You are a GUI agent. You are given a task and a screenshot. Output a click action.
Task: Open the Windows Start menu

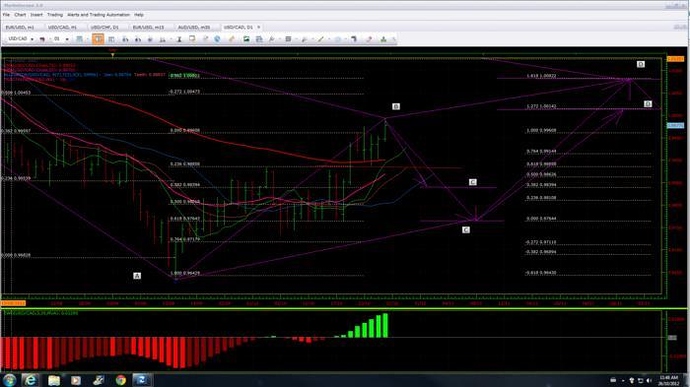pos(9,380)
